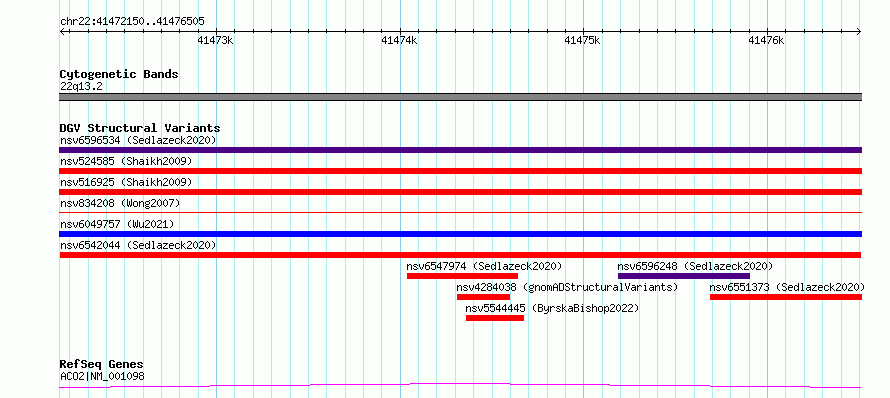Open the nsv6049757 (Wu2021) label

(x=117, y=224)
